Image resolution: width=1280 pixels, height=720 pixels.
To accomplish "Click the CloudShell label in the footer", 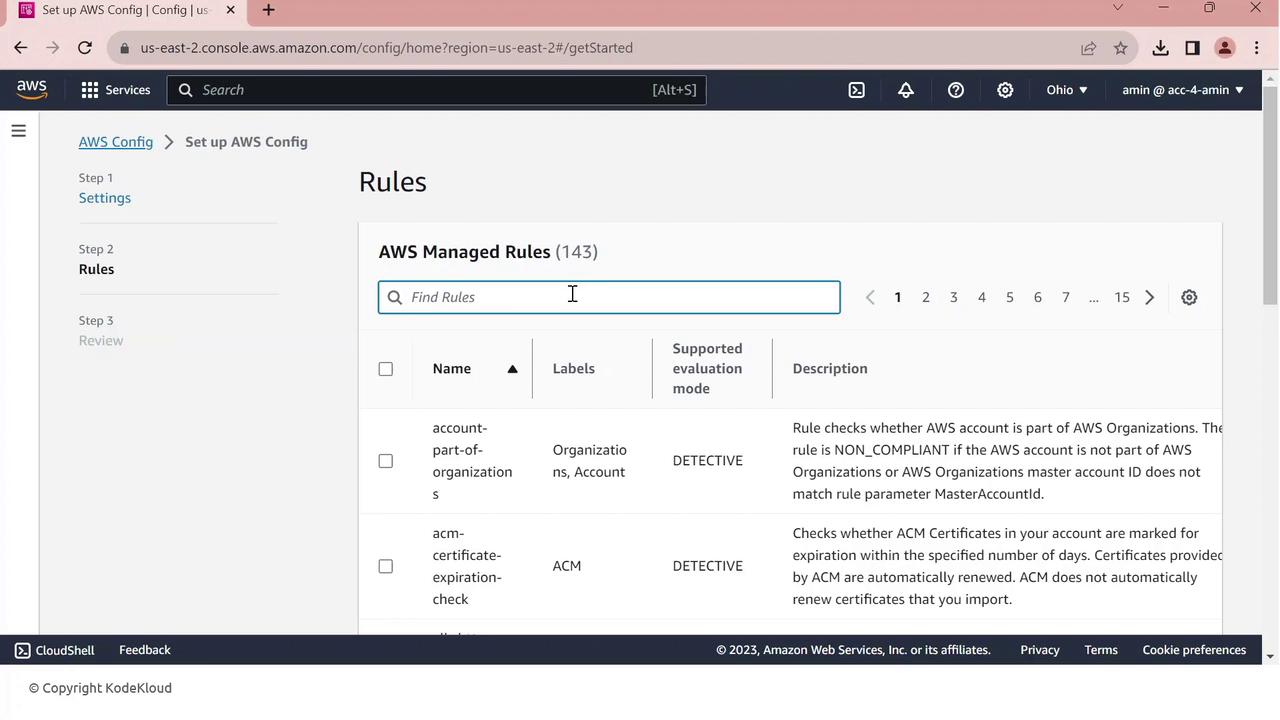I will (65, 650).
